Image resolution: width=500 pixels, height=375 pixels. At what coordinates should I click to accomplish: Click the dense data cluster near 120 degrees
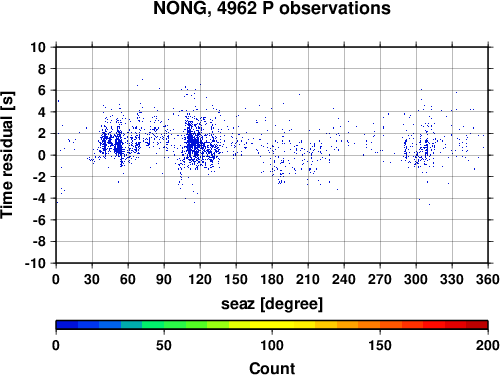[197, 143]
